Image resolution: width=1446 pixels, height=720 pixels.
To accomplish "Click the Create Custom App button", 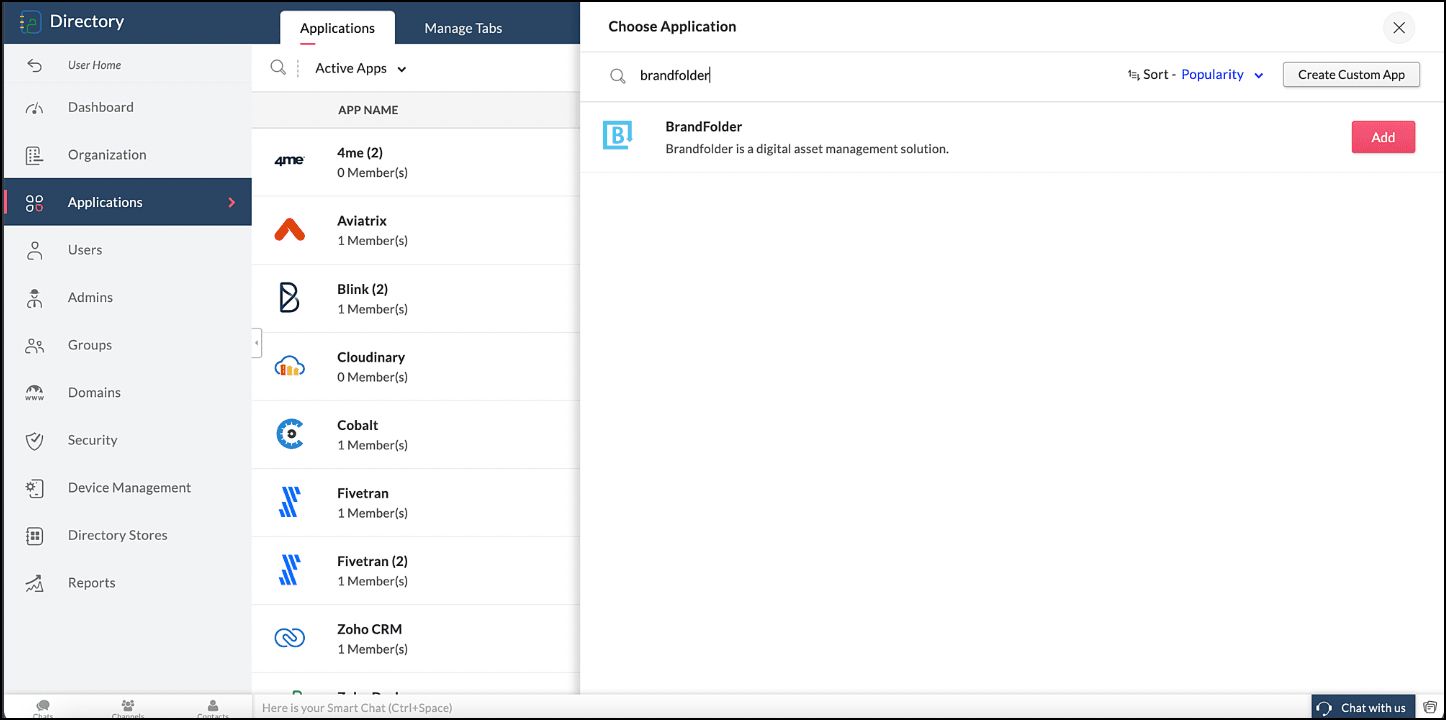I will point(1351,75).
